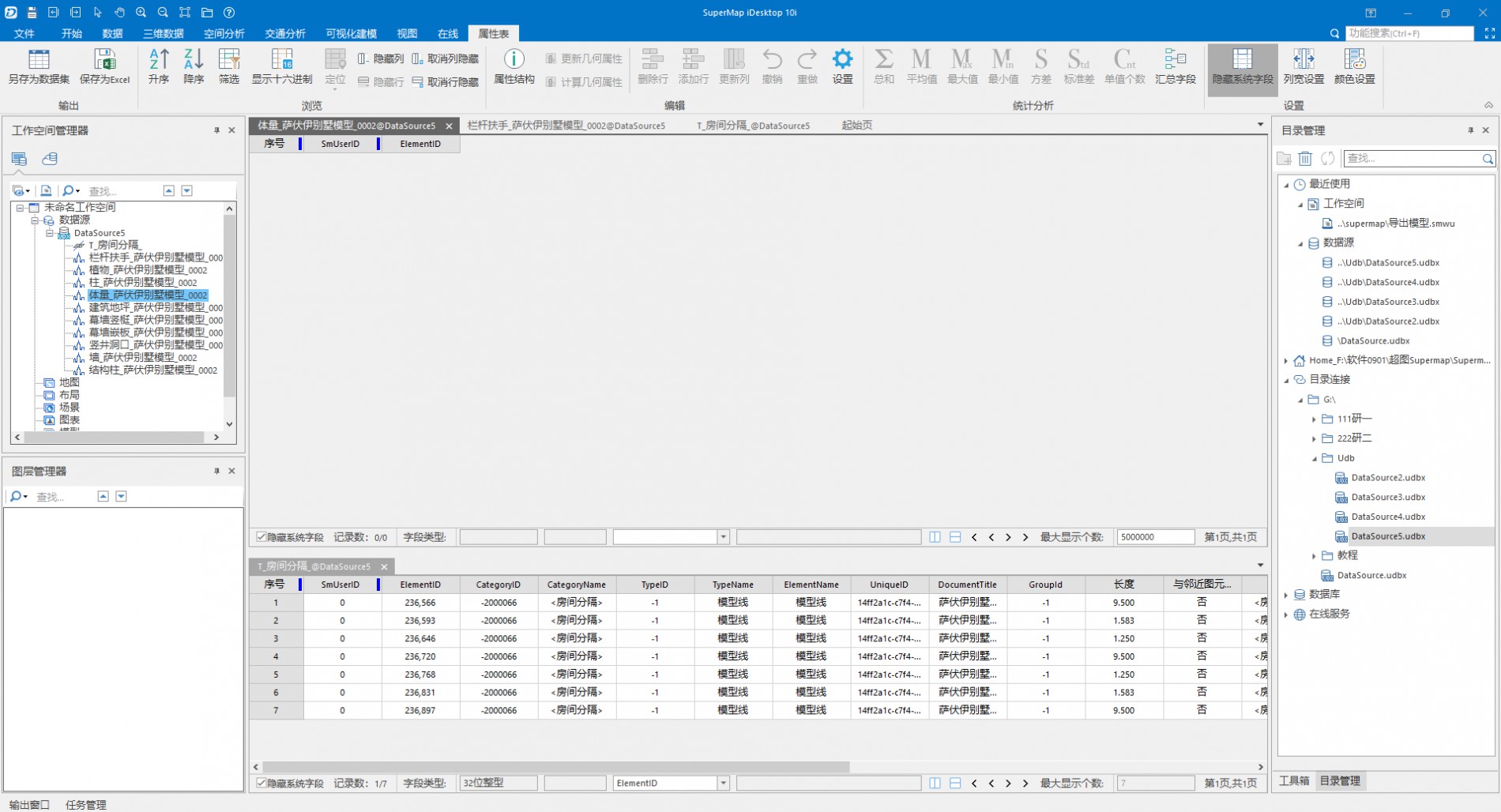Click 取消列隐藏 unhide columns button

[446, 58]
